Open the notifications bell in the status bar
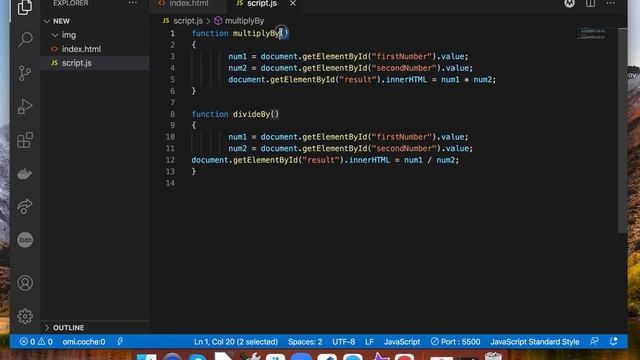The width and height of the screenshot is (640, 360). click(613, 341)
